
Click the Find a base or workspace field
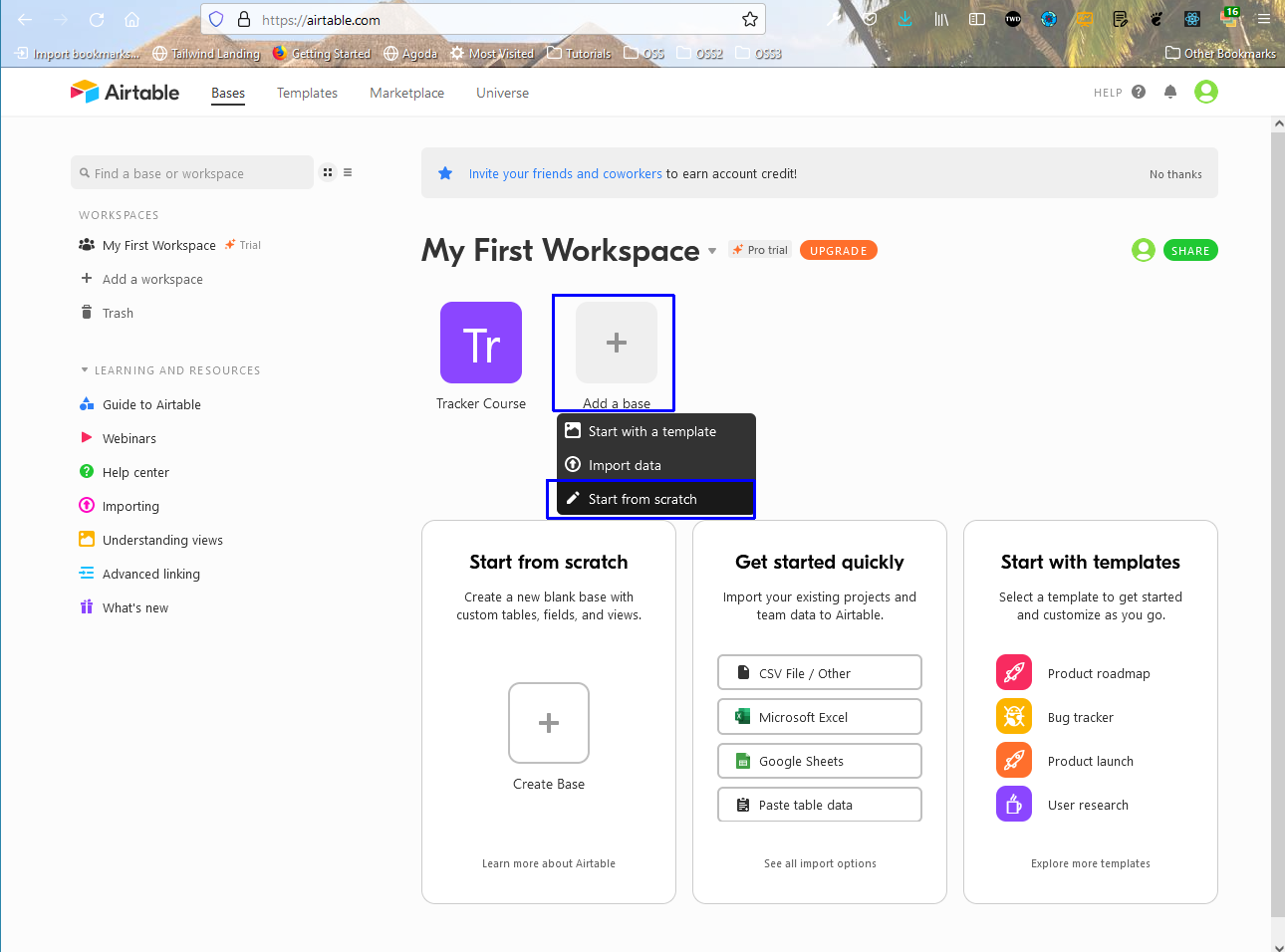[x=192, y=173]
